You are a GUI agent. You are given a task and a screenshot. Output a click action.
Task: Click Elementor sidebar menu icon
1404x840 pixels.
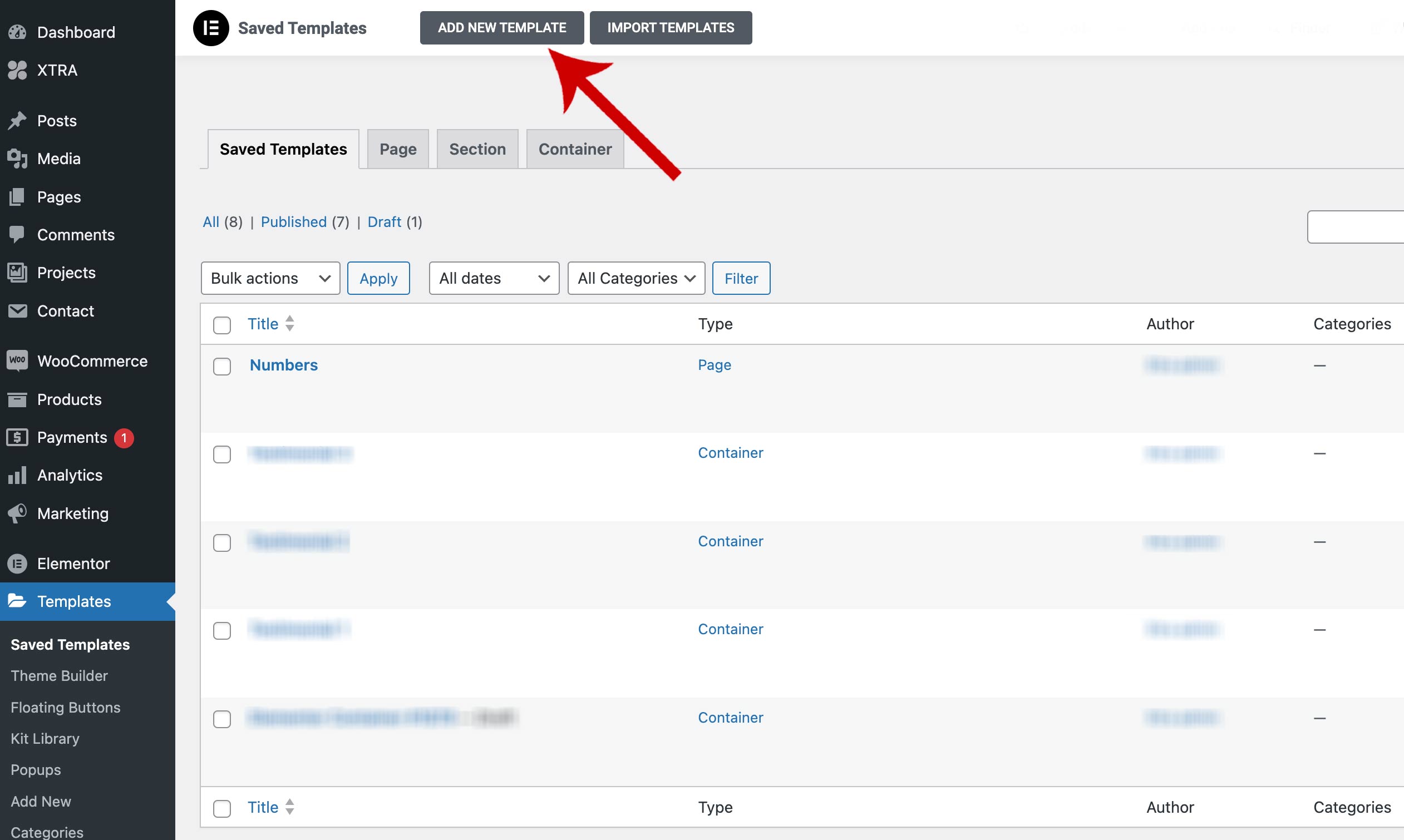tap(17, 564)
